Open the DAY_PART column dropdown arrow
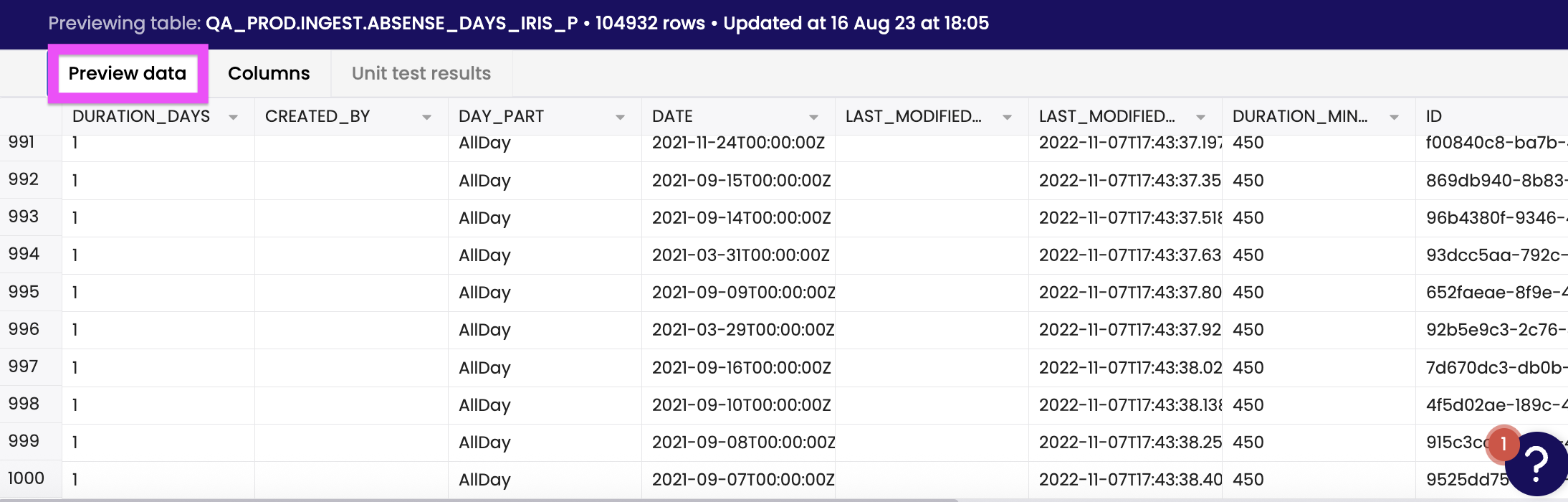Screen dimensions: 1568x502 (x=620, y=117)
